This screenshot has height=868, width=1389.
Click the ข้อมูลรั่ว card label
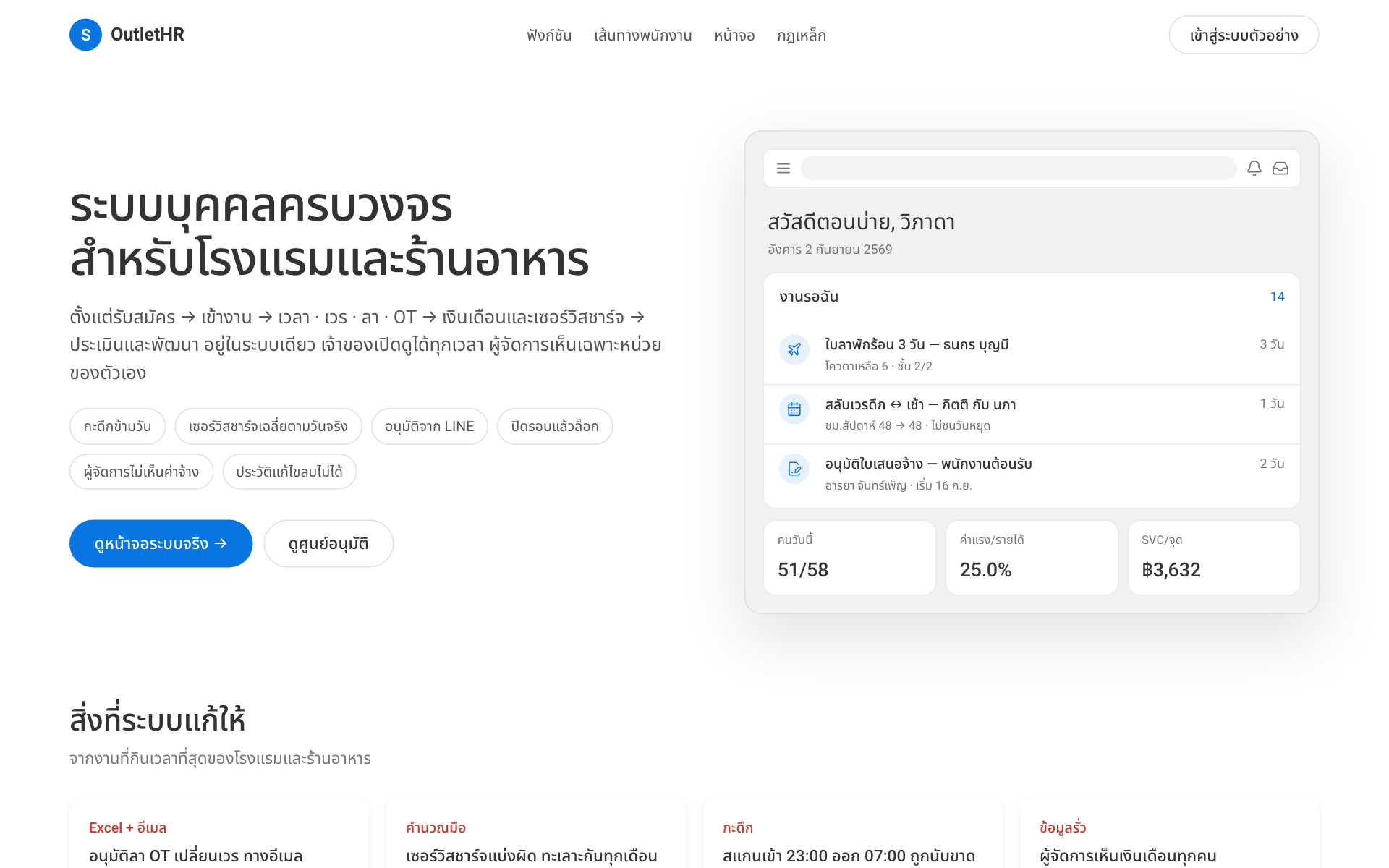click(x=1063, y=827)
